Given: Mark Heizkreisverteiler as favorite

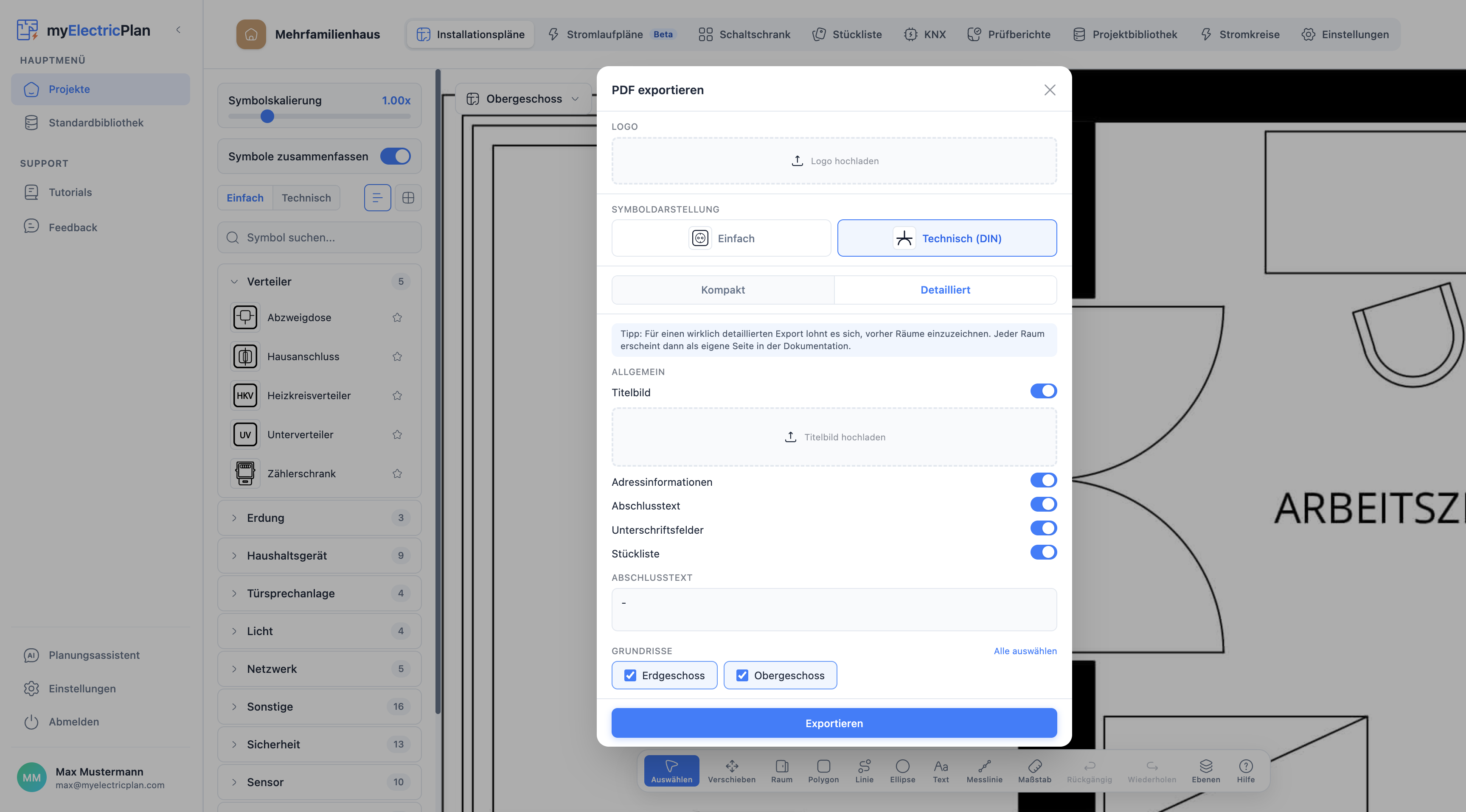Looking at the screenshot, I should [397, 395].
